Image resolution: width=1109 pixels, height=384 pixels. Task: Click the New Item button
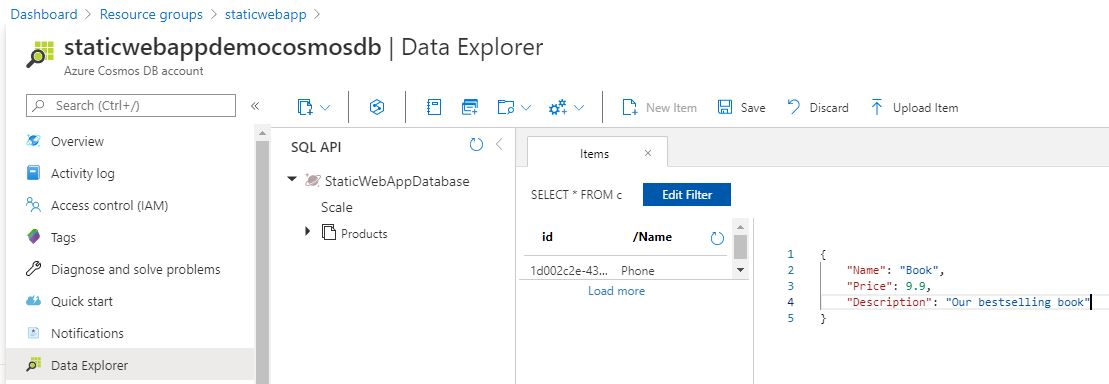[659, 107]
